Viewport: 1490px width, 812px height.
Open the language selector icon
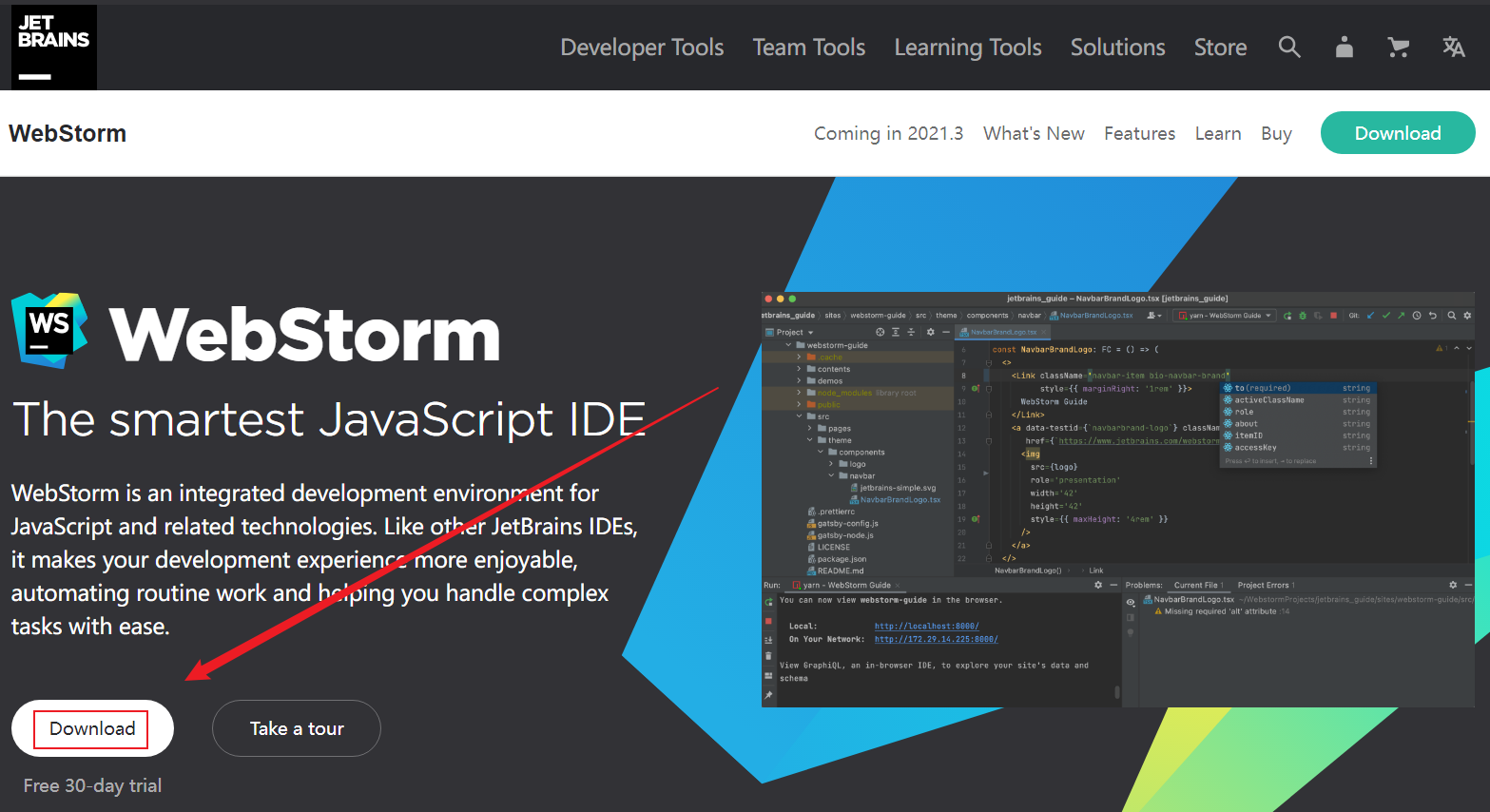(1454, 47)
